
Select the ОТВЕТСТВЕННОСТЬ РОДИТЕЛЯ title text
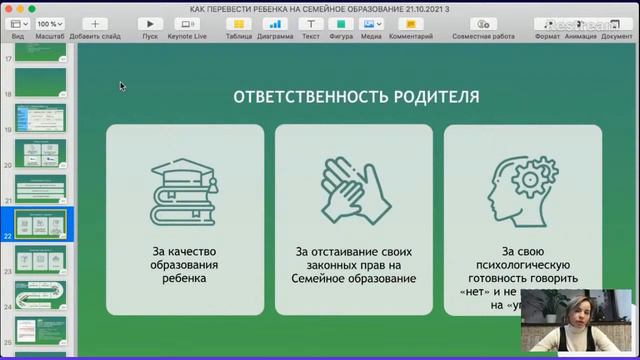pyautogui.click(x=356, y=97)
